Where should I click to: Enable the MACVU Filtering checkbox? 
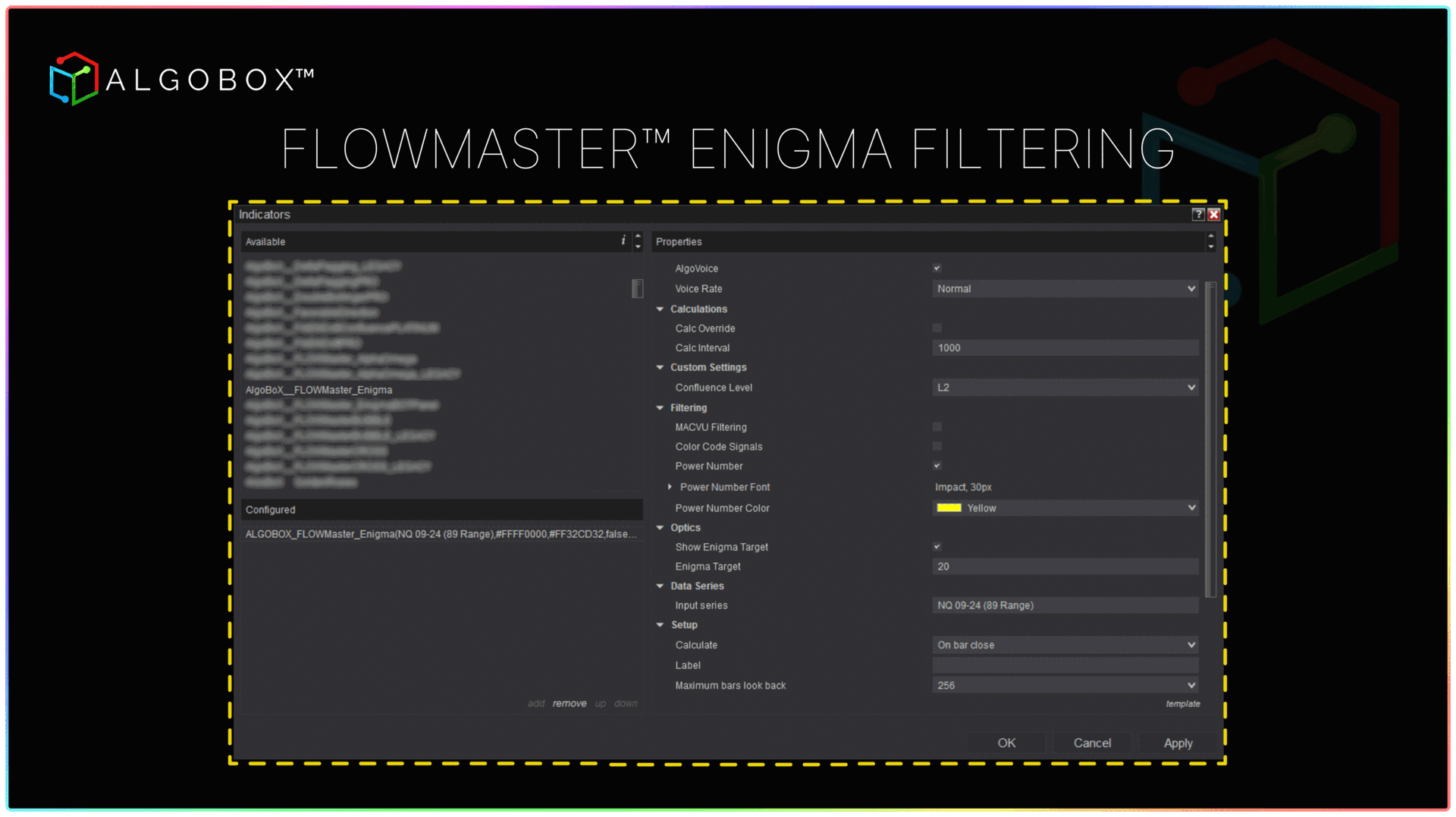point(937,427)
